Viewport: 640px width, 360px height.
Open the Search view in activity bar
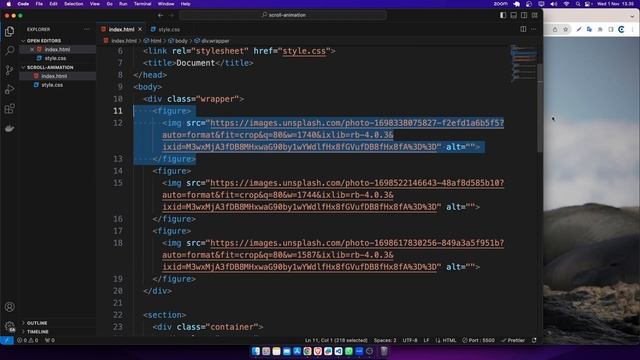pos(9,51)
